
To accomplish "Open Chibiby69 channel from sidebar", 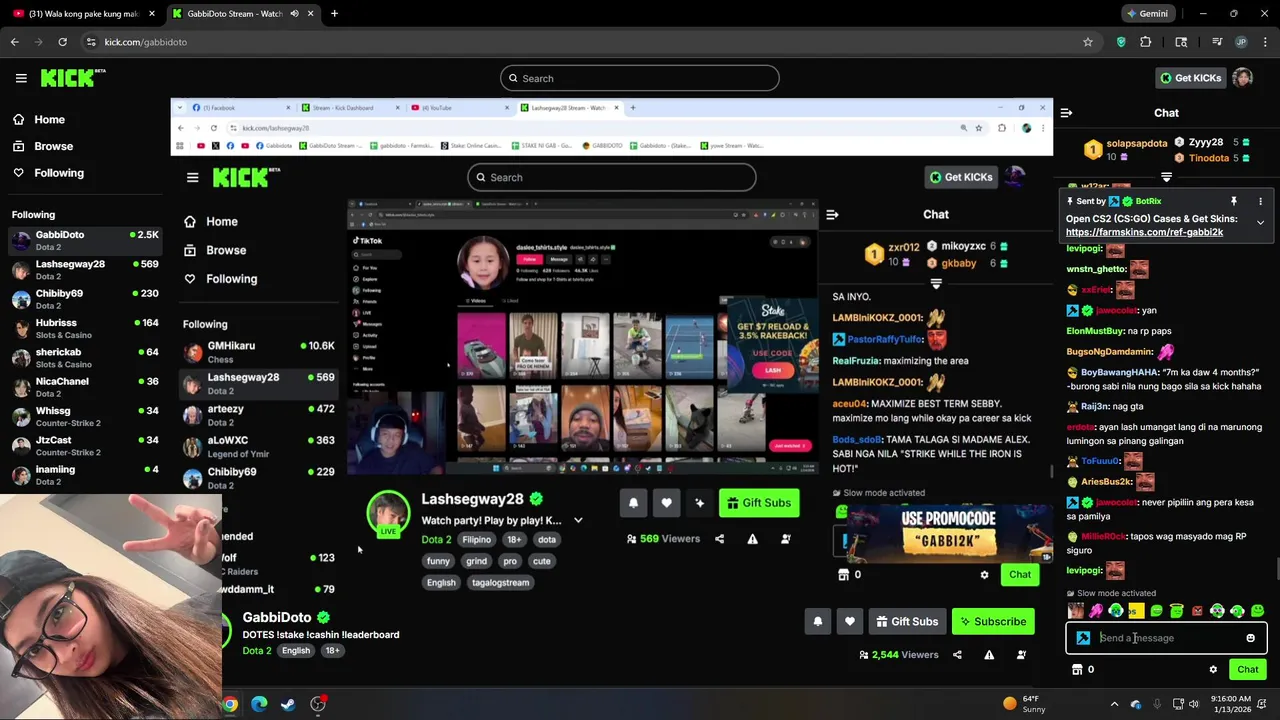I will coord(85,299).
